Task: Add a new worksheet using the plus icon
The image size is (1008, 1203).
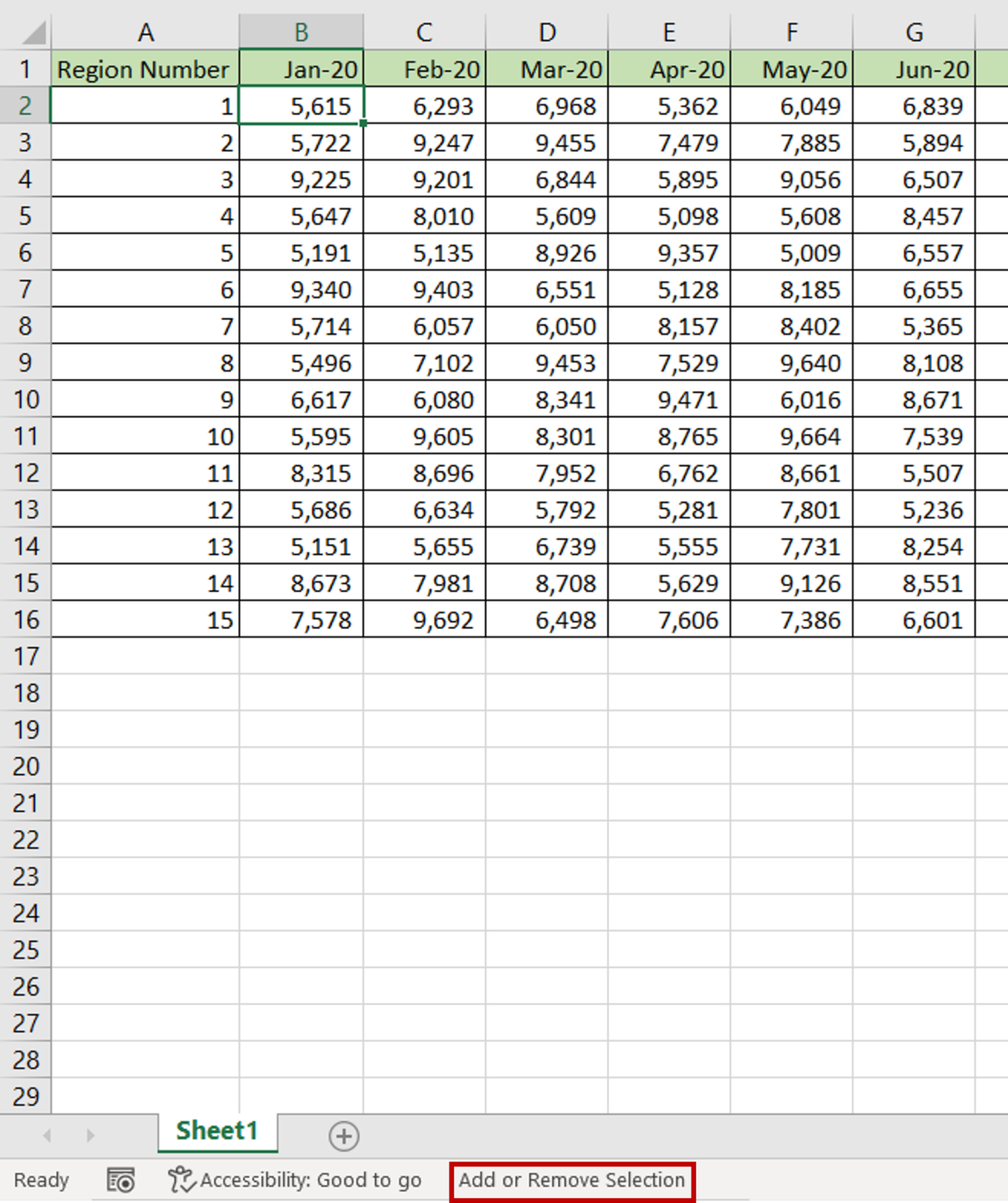Action: click(345, 1136)
